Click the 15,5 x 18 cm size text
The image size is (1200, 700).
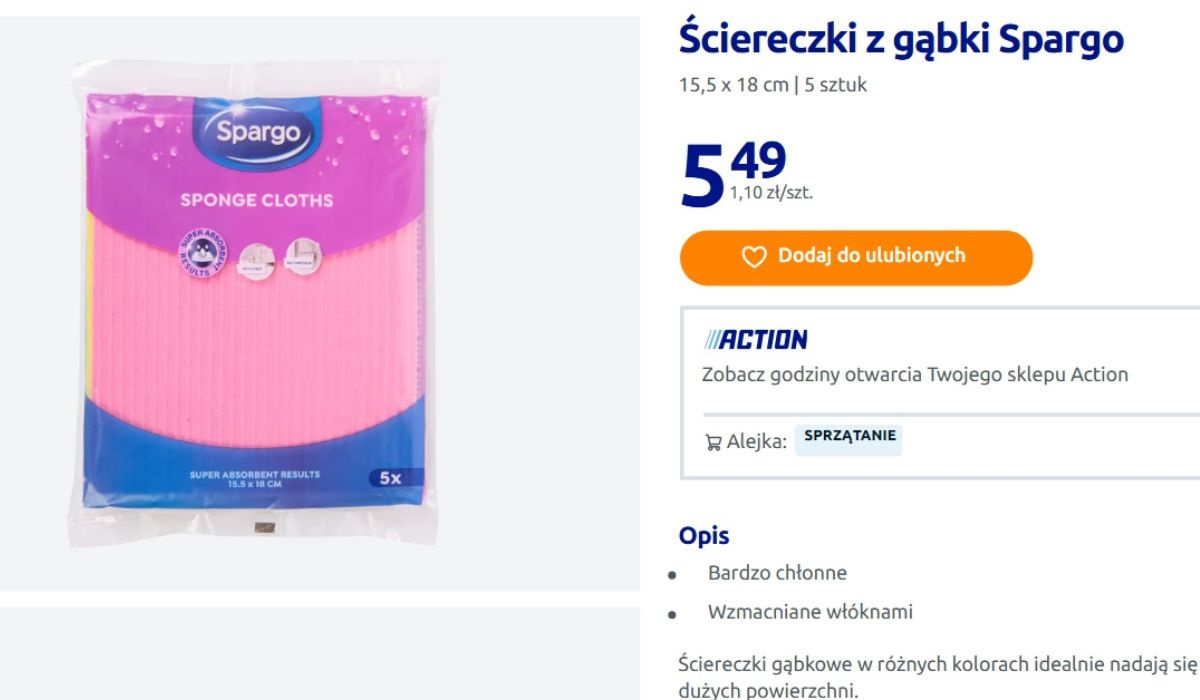pos(733,85)
